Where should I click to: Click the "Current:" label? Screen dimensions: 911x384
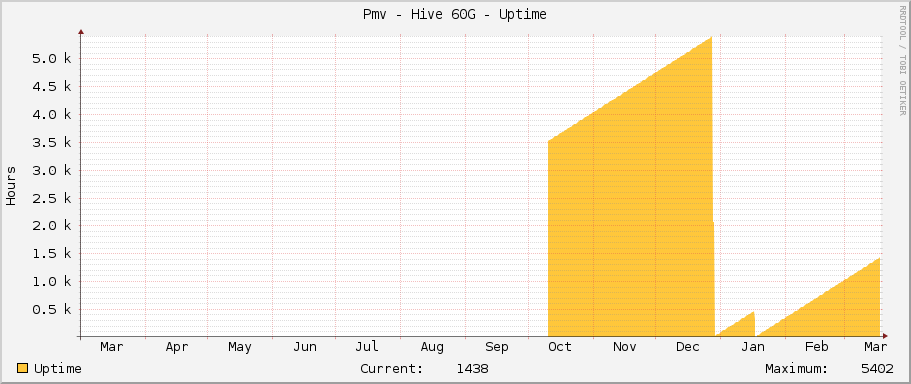click(392, 369)
